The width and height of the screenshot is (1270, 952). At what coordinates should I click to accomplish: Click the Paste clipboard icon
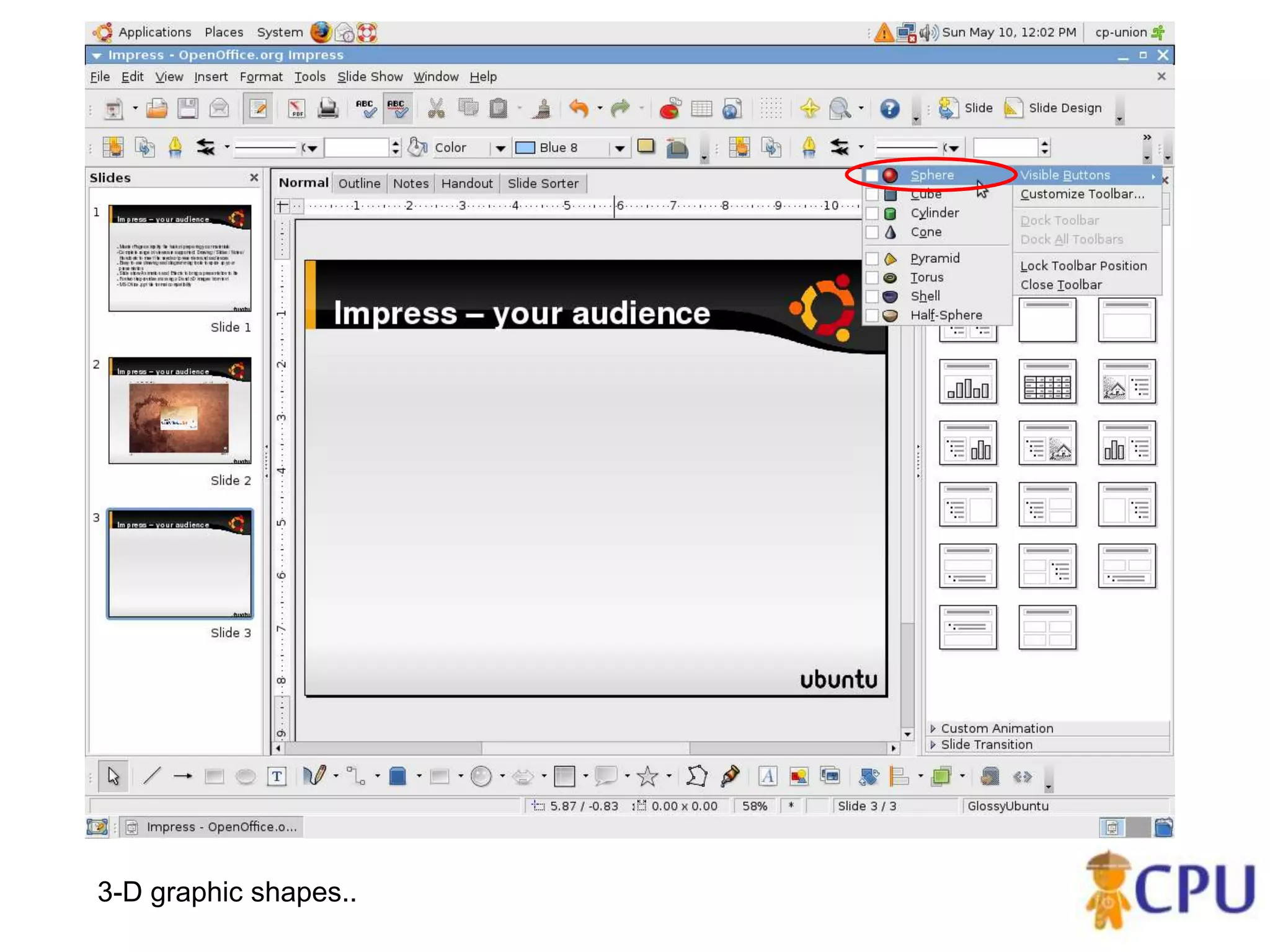[x=498, y=109]
